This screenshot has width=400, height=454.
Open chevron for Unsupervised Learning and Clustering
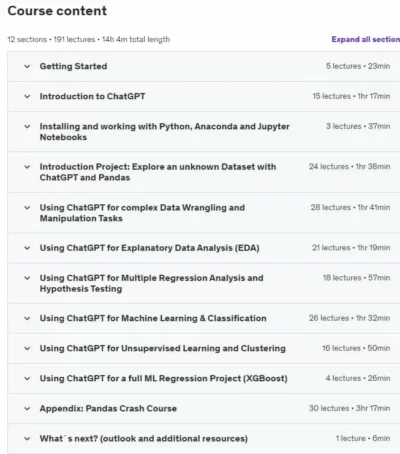pyautogui.click(x=27, y=349)
